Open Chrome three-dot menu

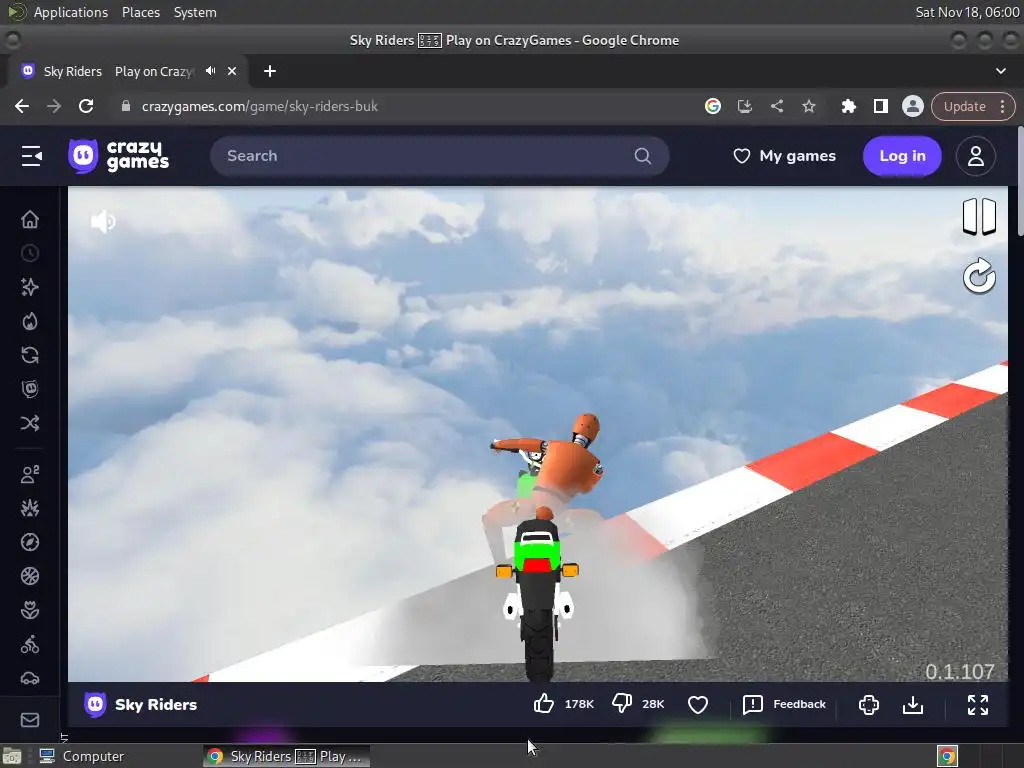(x=1002, y=106)
